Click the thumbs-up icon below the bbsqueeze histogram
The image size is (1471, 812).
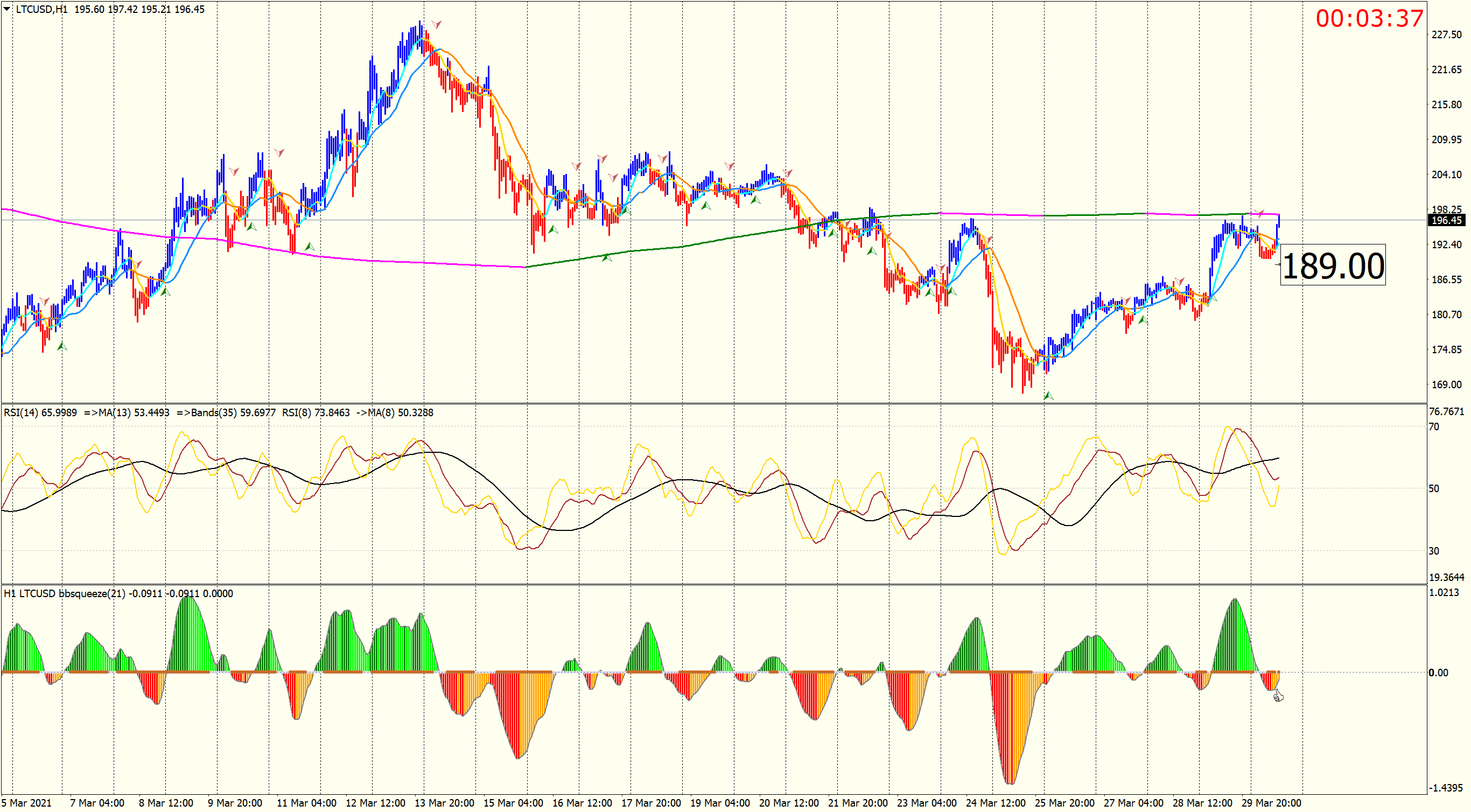click(x=1278, y=695)
